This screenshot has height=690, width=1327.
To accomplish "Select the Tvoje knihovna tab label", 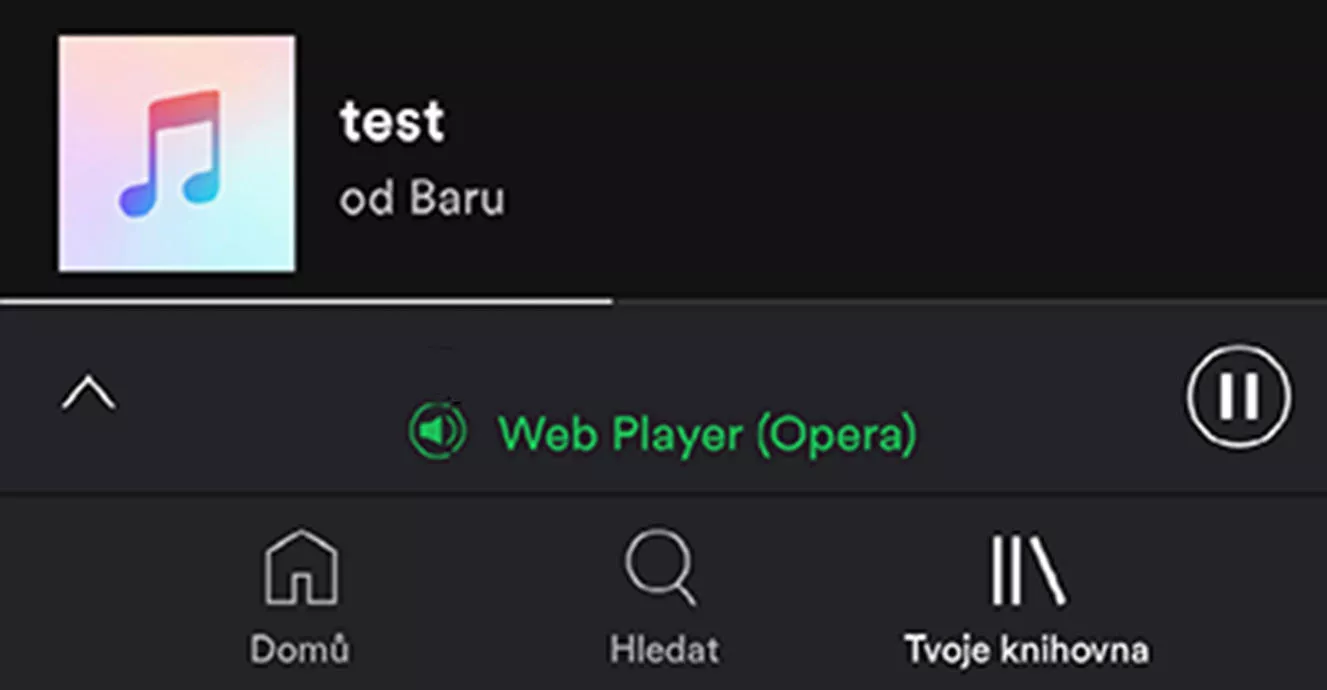I will pos(1027,649).
